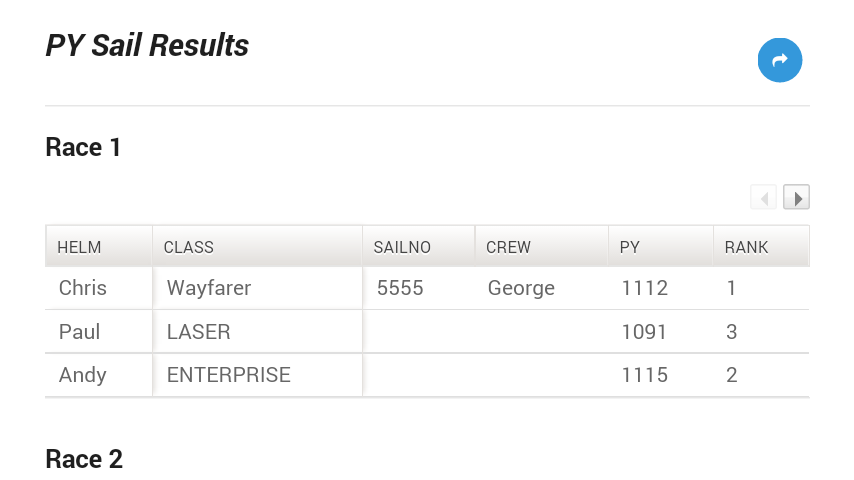Sort by CLASS column header

coord(189,247)
